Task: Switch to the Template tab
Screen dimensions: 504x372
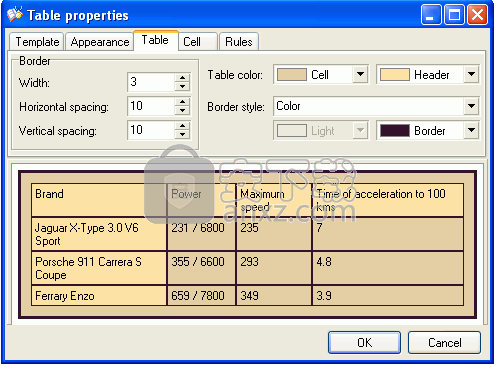Action: point(37,43)
